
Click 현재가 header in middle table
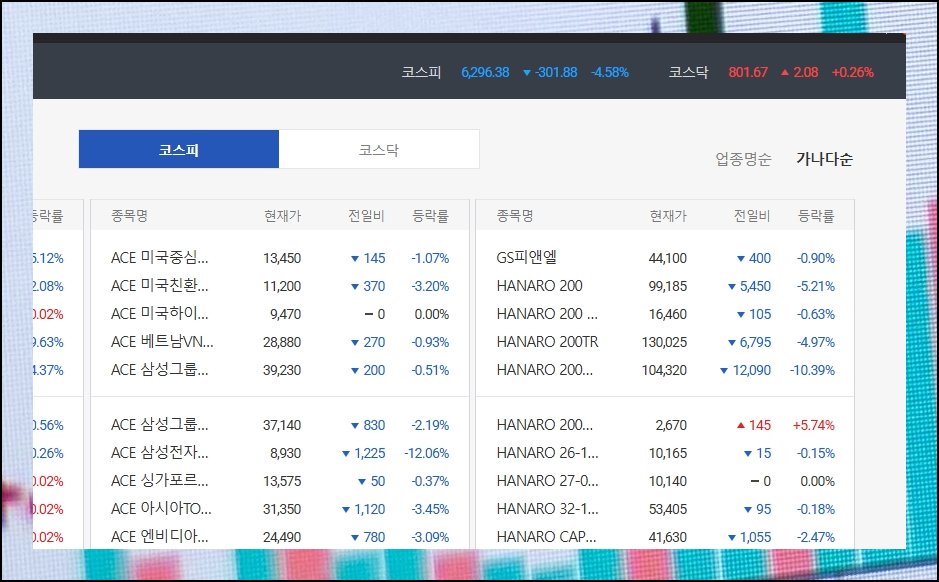point(283,216)
